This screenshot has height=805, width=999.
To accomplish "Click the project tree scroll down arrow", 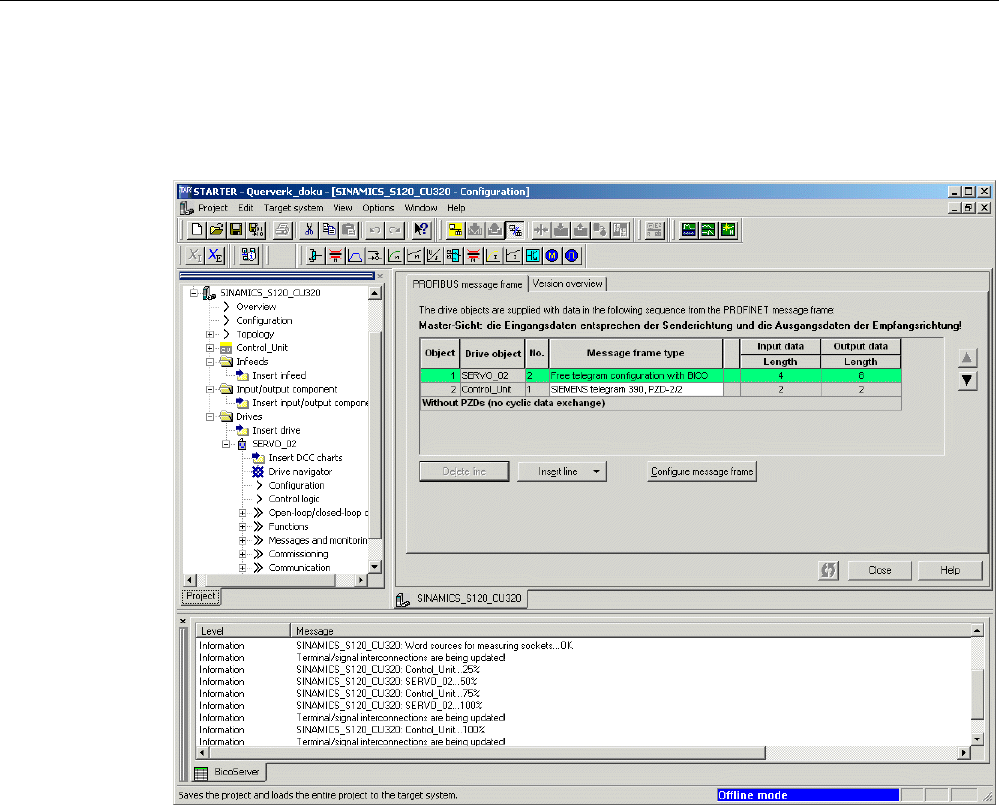I will 375,567.
